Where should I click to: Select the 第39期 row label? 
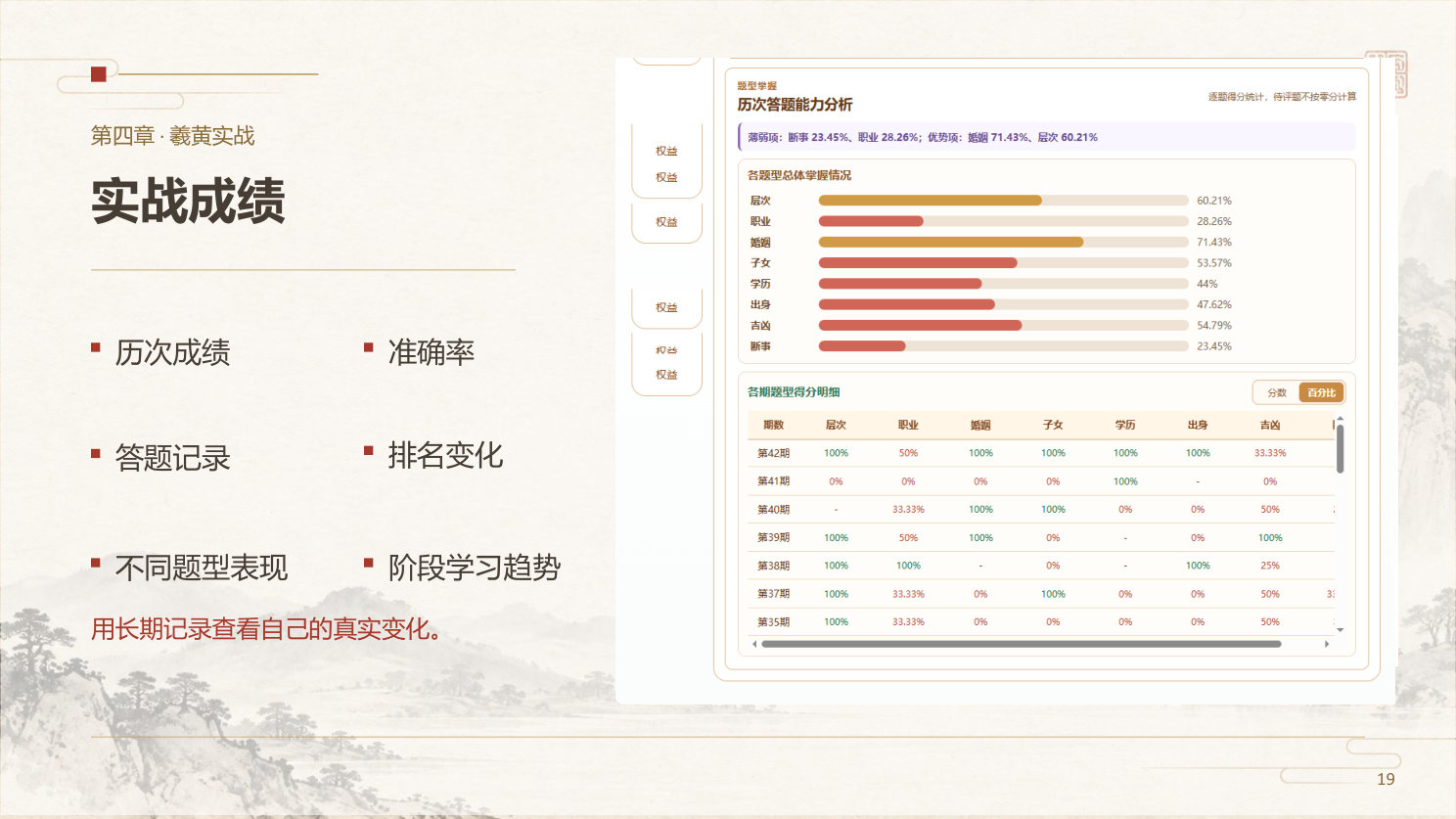click(773, 537)
